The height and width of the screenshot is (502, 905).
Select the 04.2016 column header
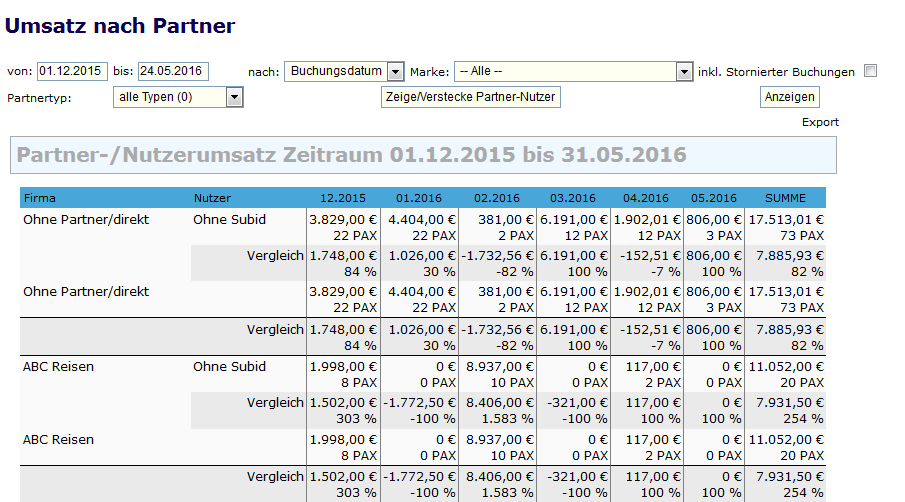click(x=647, y=198)
